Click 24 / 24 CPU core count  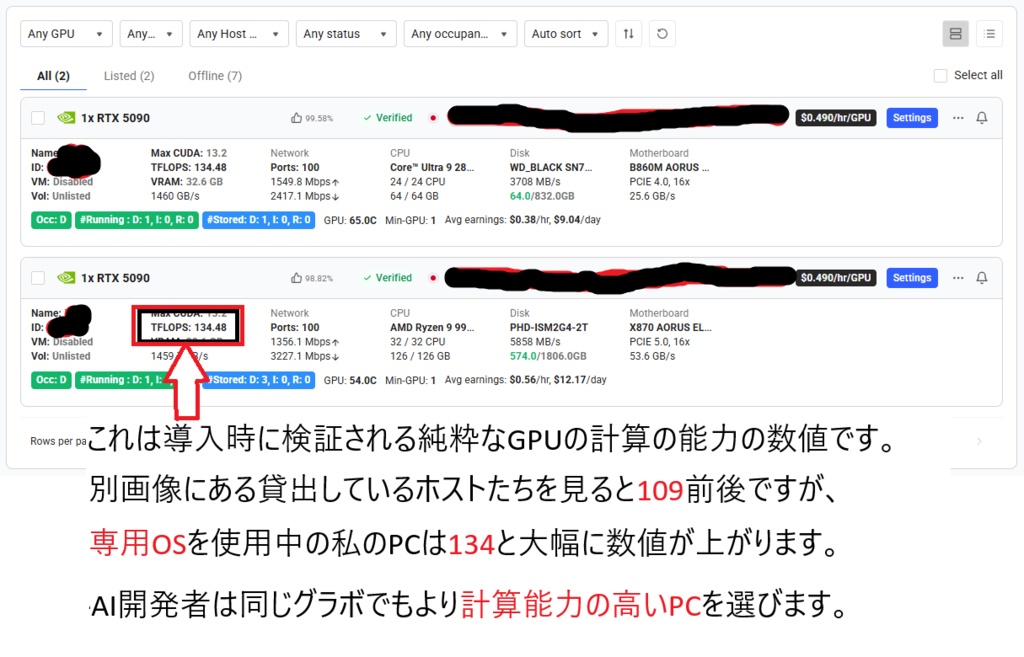tap(417, 182)
